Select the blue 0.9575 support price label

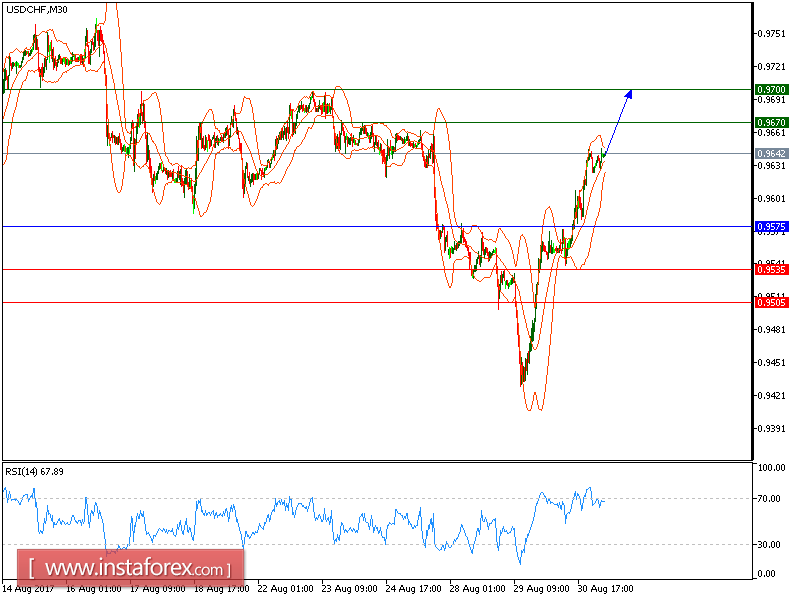tap(770, 228)
